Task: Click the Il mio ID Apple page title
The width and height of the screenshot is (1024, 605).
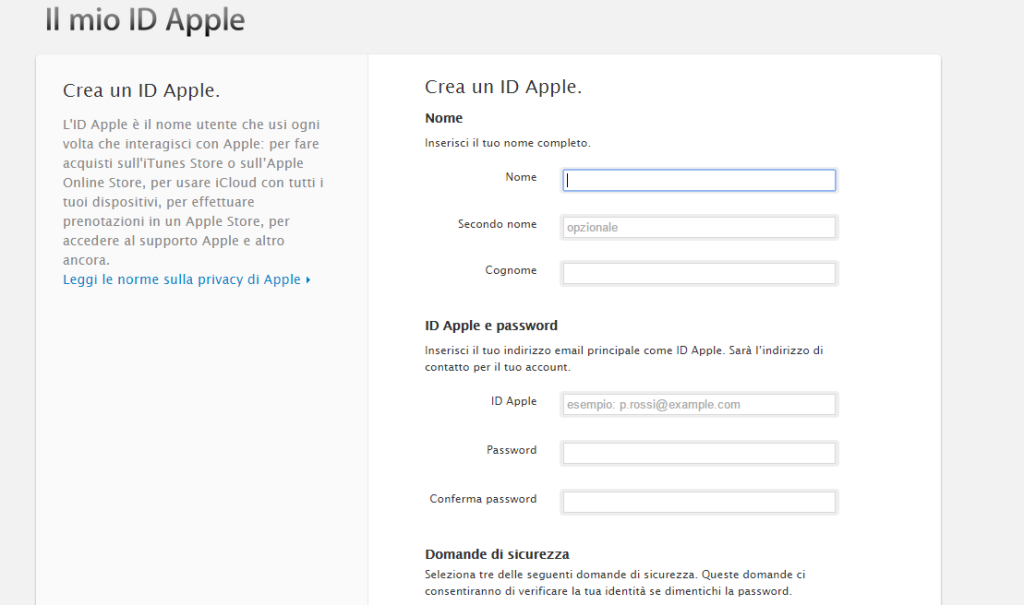Action: [x=145, y=19]
